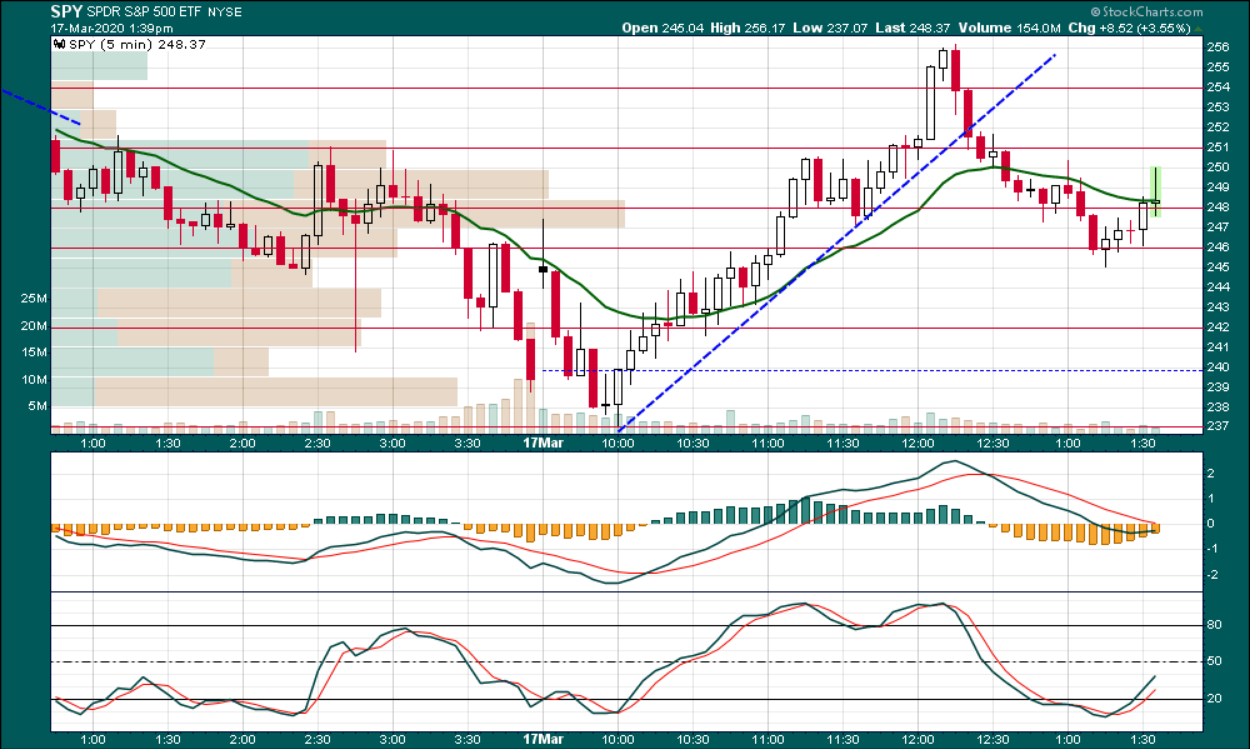The image size is (1250, 749).
Task: Click the 15M volume scale label
Action: coord(34,352)
